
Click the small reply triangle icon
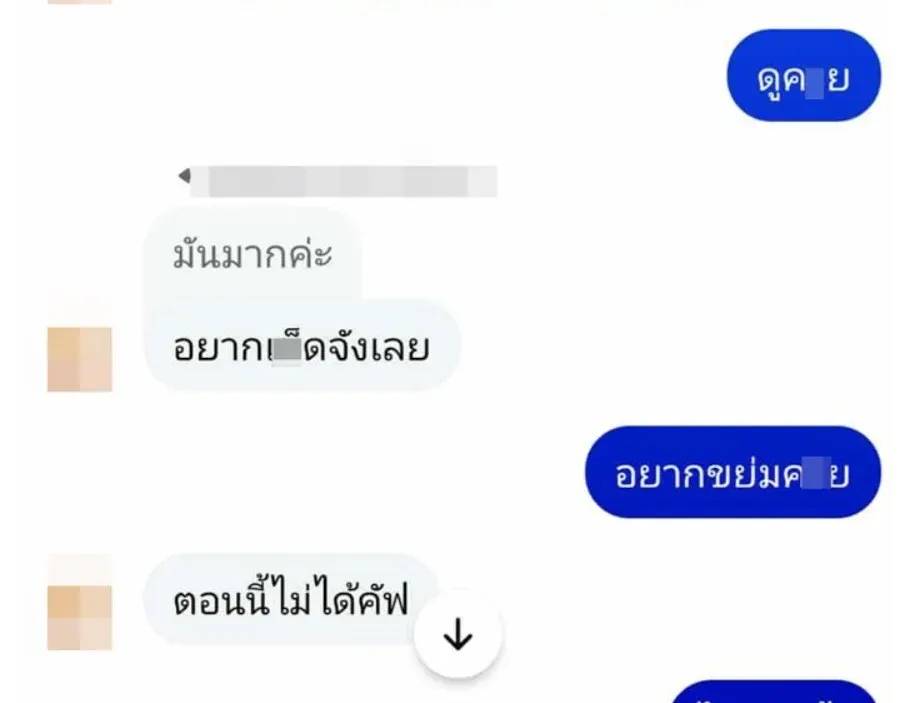(185, 175)
